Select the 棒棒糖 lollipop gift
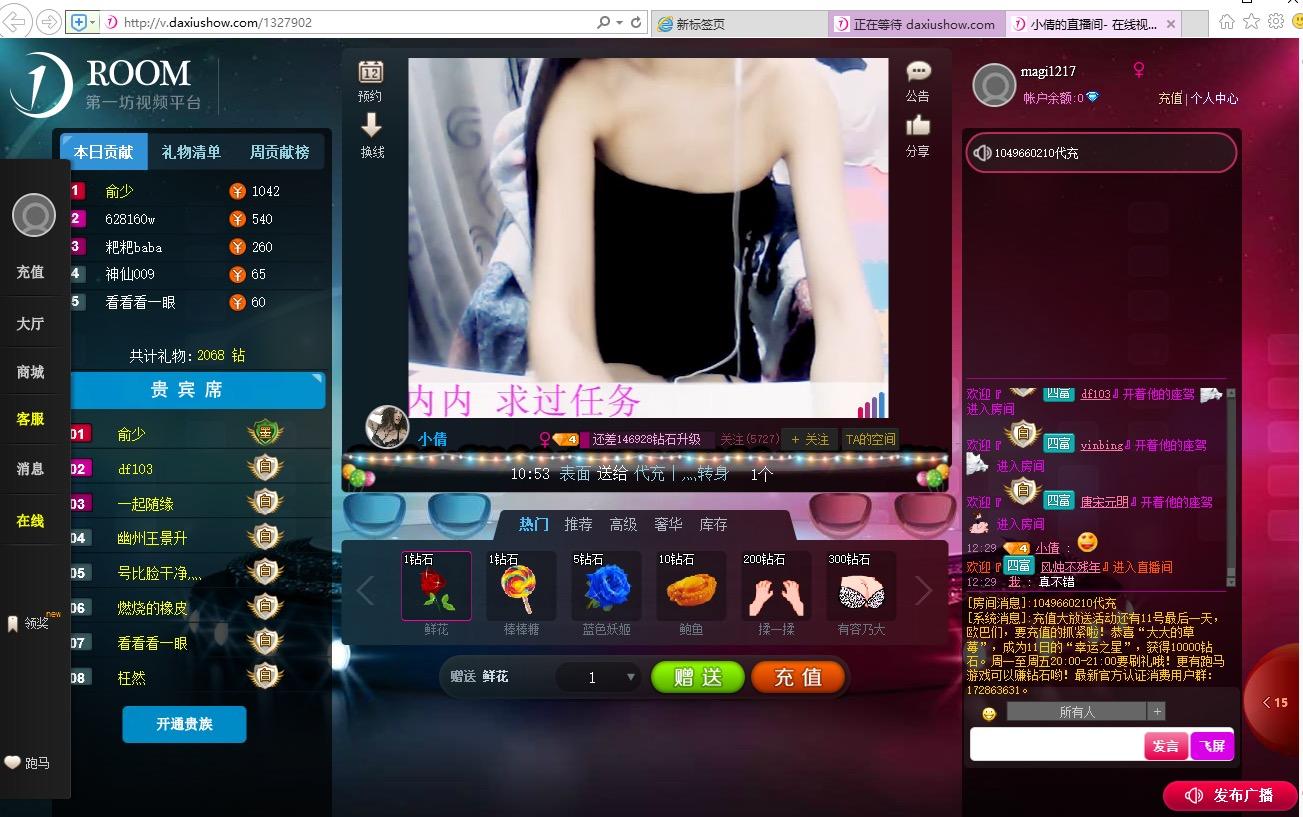The width and height of the screenshot is (1303, 817). pyautogui.click(x=521, y=586)
